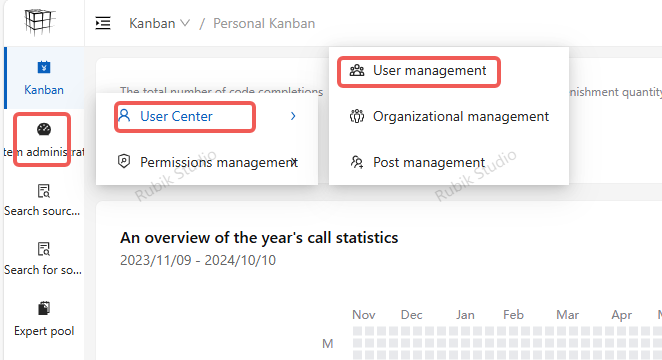Open the second Search for source icon

(44, 249)
